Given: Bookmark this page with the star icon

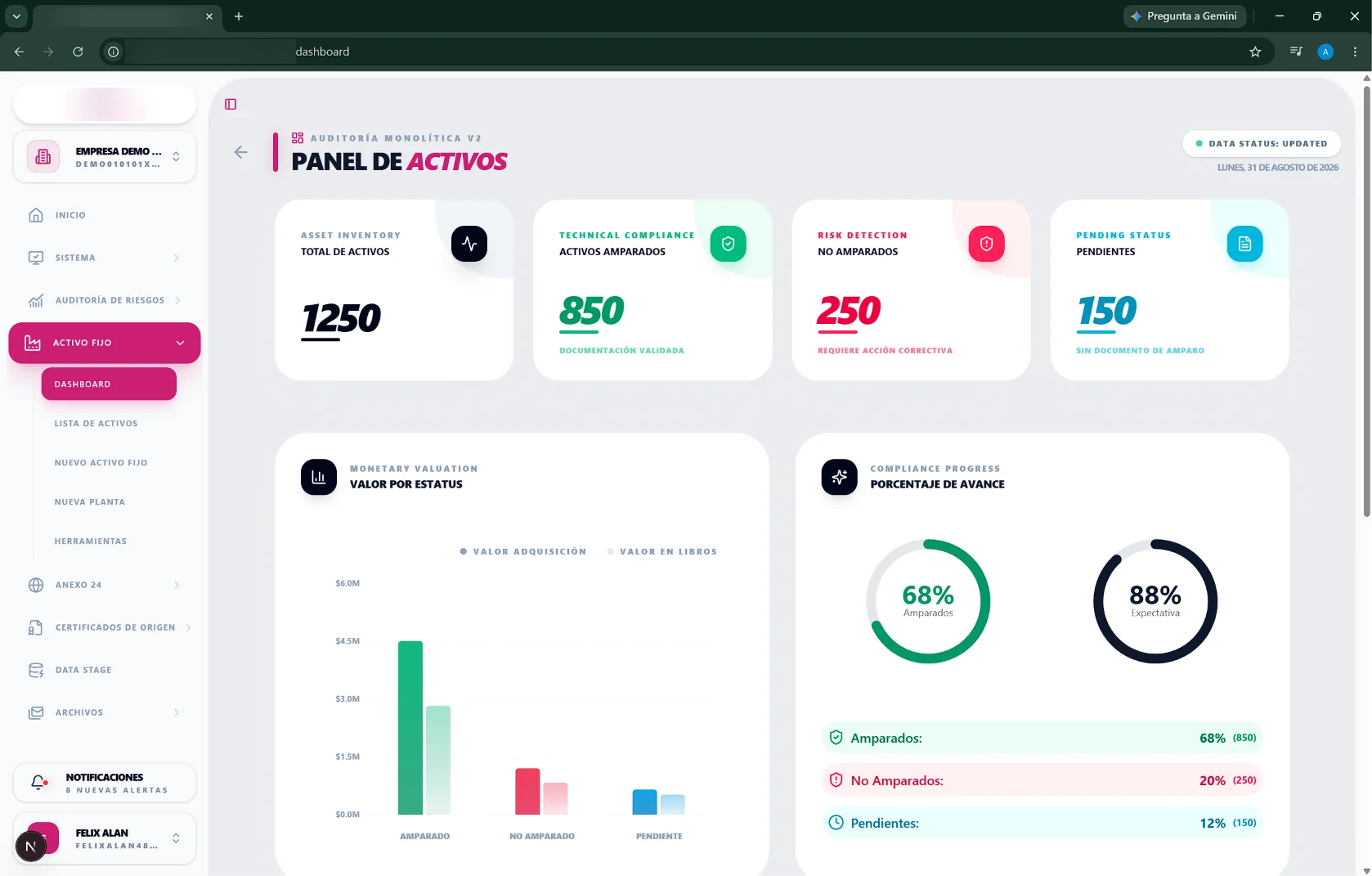Looking at the screenshot, I should click(x=1255, y=52).
